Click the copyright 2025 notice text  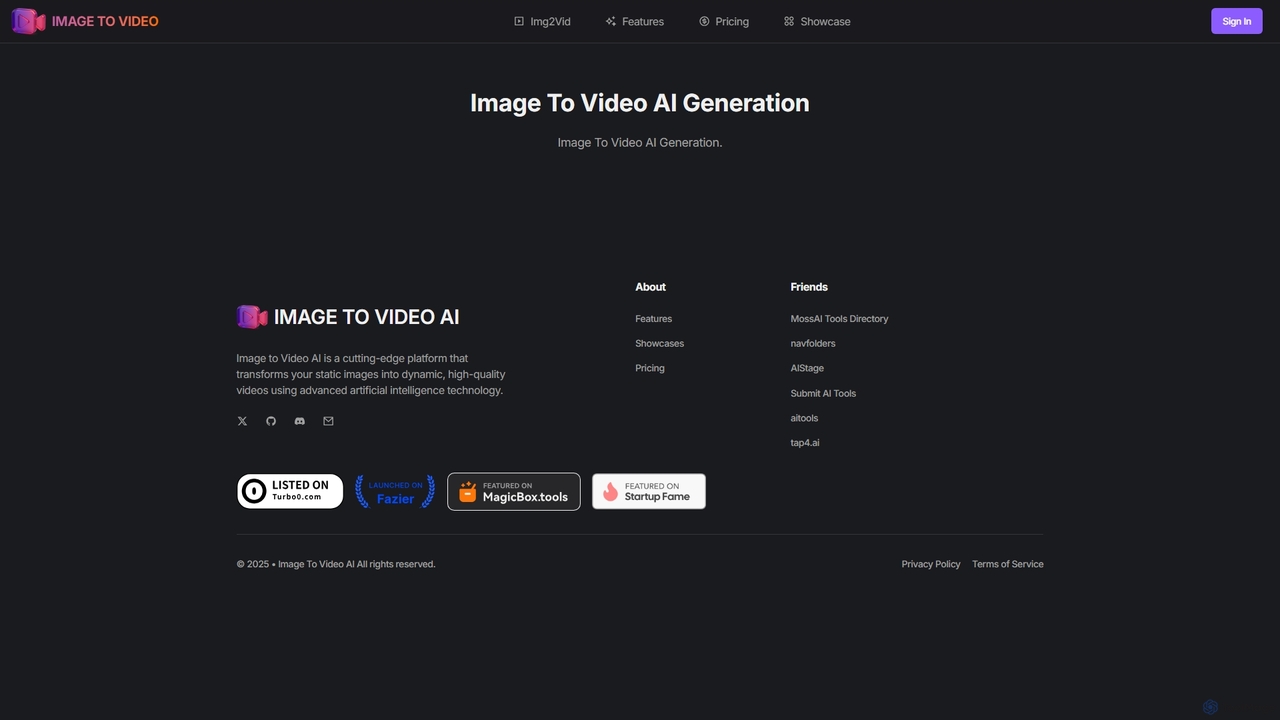click(336, 565)
